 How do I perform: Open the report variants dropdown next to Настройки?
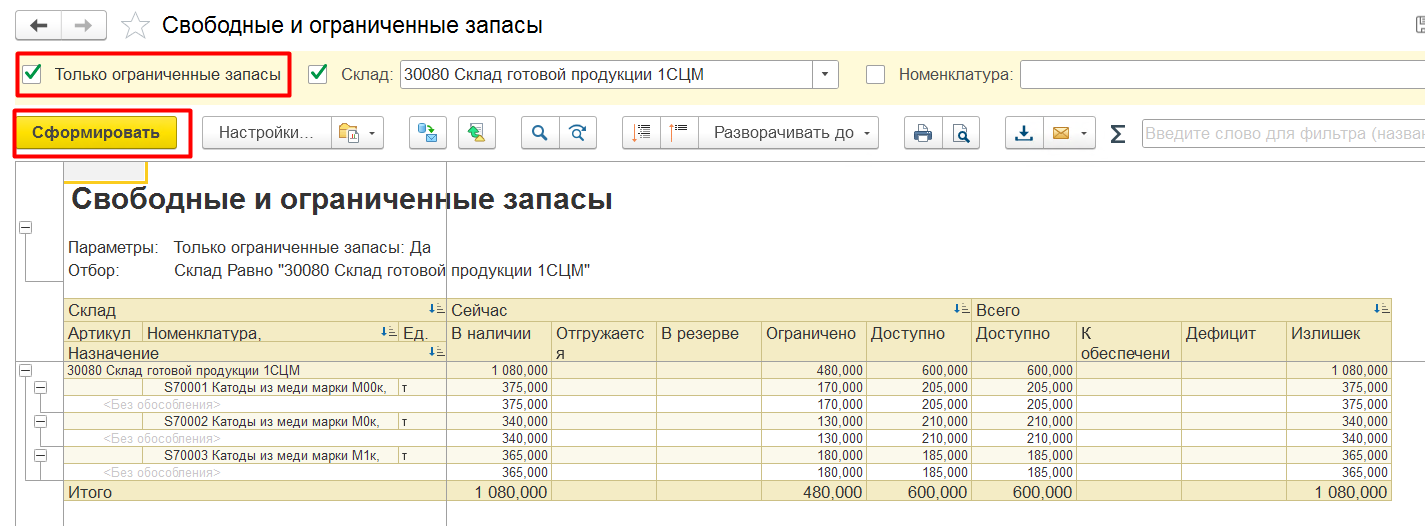point(358,133)
